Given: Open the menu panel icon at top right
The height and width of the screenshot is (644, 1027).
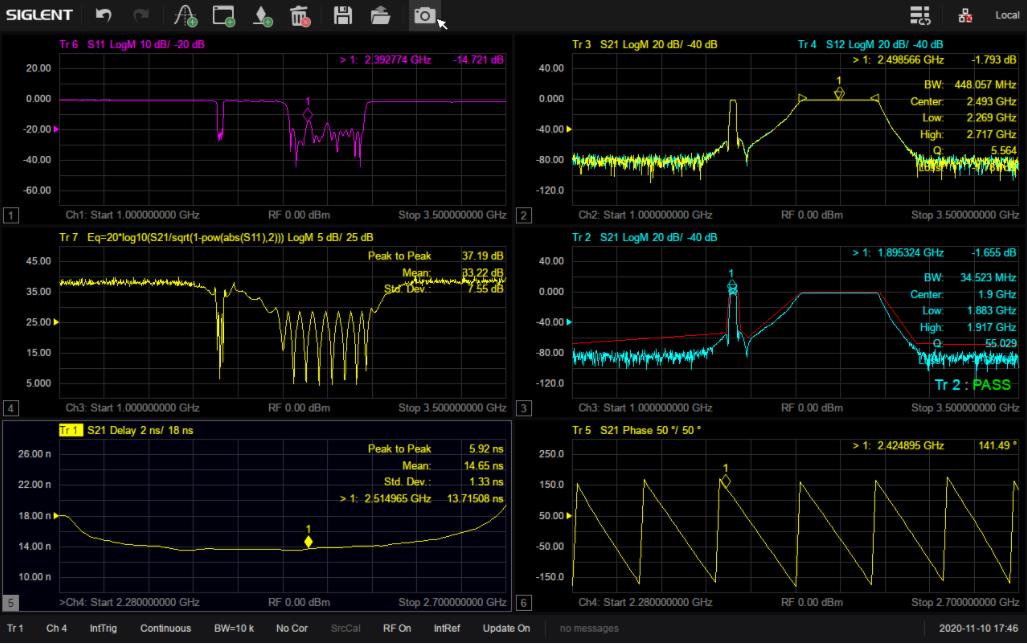Looking at the screenshot, I should click(x=920, y=15).
